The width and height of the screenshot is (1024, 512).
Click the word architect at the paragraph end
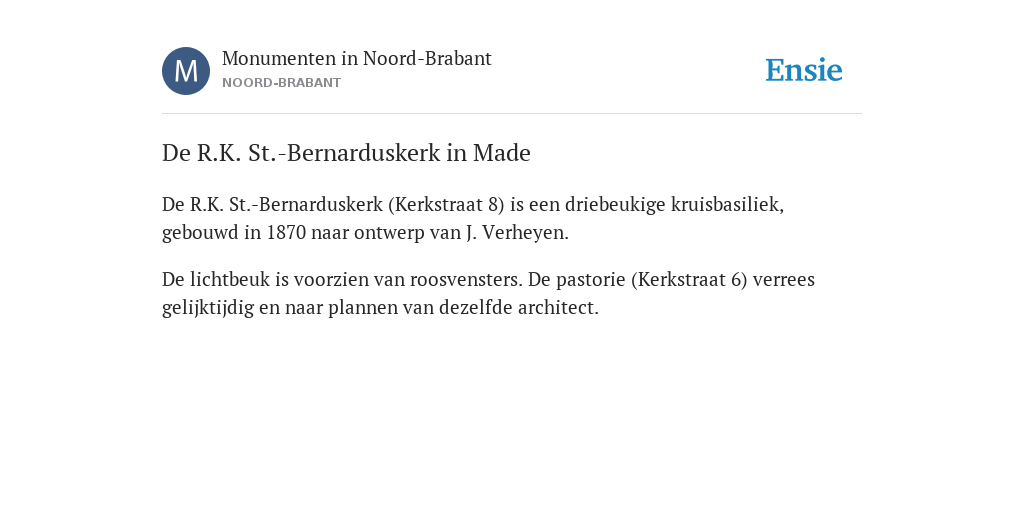point(558,308)
